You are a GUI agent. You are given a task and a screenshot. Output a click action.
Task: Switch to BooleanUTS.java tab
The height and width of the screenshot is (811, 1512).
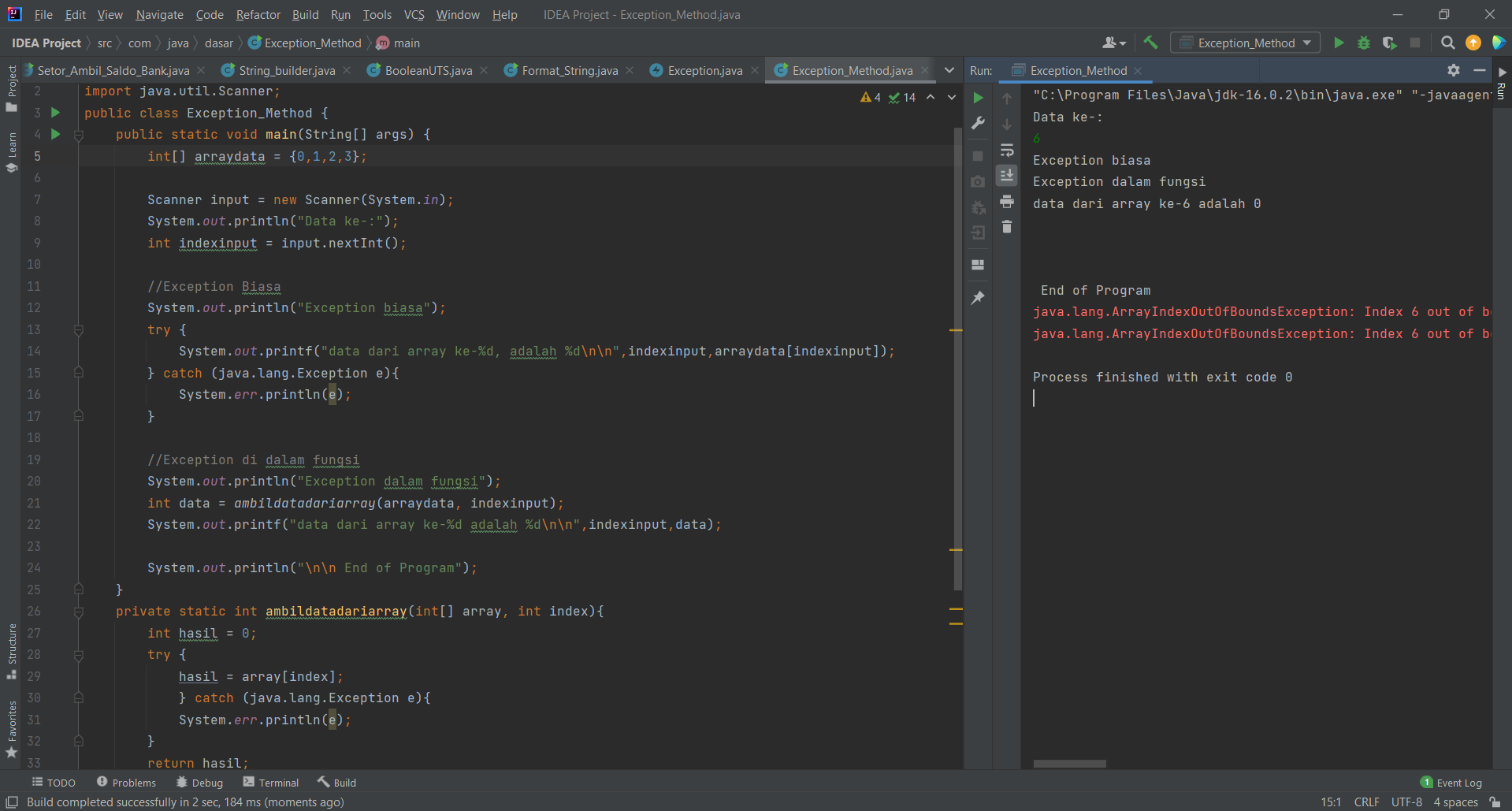(428, 70)
